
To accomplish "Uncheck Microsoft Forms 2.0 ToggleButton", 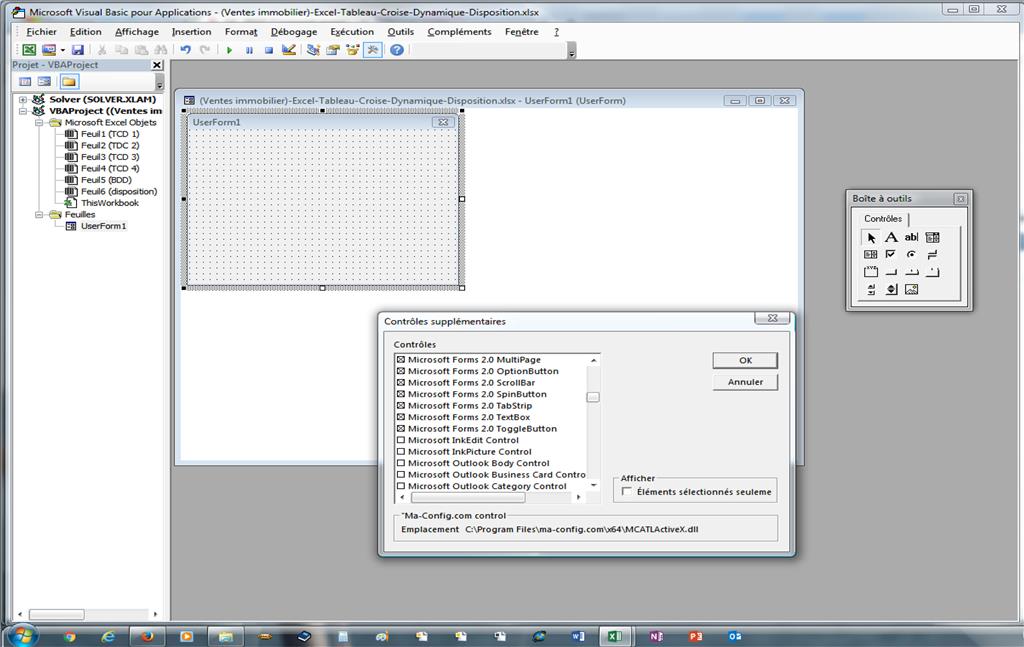I will coord(401,429).
